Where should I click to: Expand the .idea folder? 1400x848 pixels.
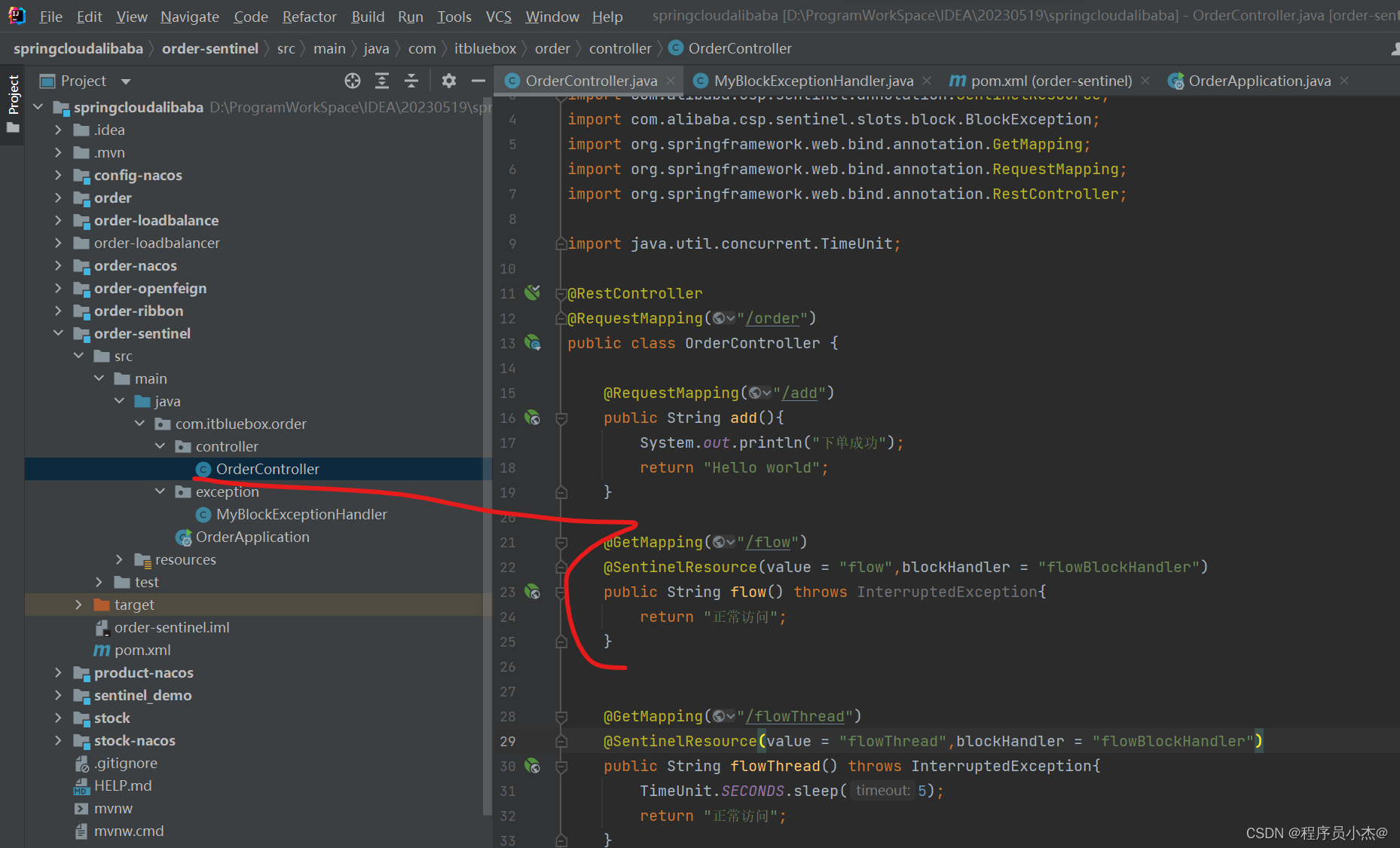59,130
